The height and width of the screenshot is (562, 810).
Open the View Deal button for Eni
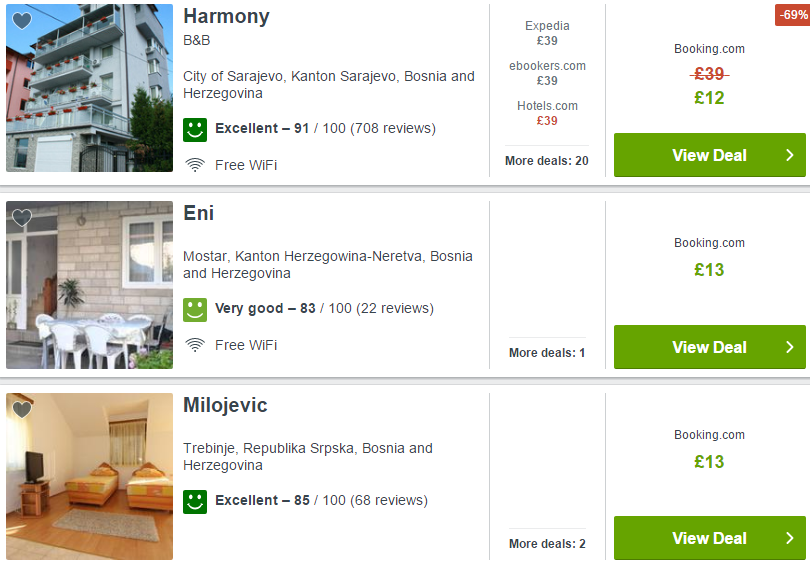(x=709, y=347)
